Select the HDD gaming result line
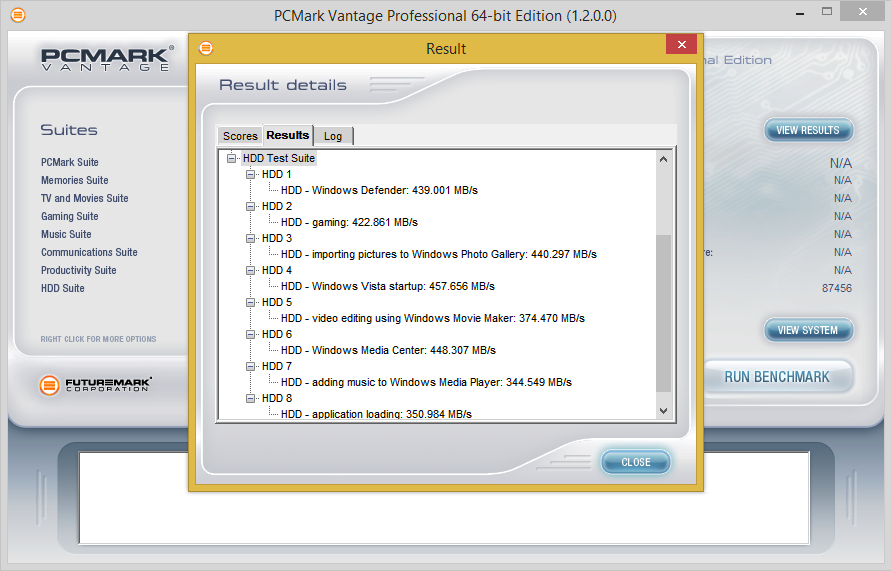The width and height of the screenshot is (891, 571). tap(349, 222)
